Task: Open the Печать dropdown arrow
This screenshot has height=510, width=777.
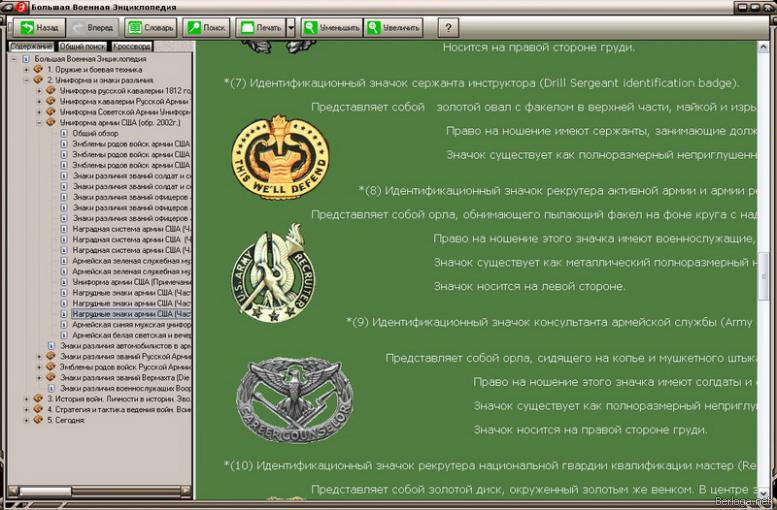Action: (x=291, y=28)
